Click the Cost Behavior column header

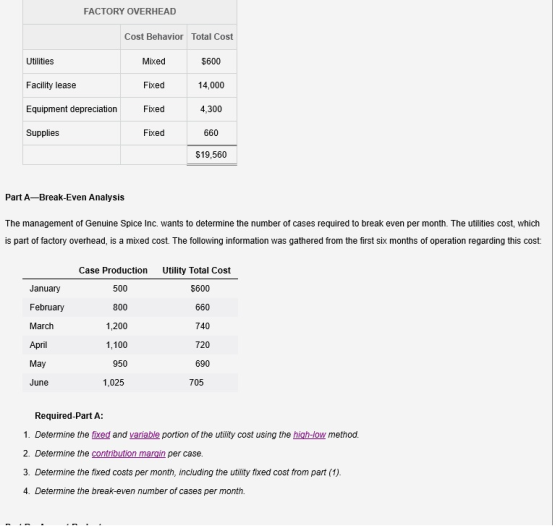tap(154, 37)
